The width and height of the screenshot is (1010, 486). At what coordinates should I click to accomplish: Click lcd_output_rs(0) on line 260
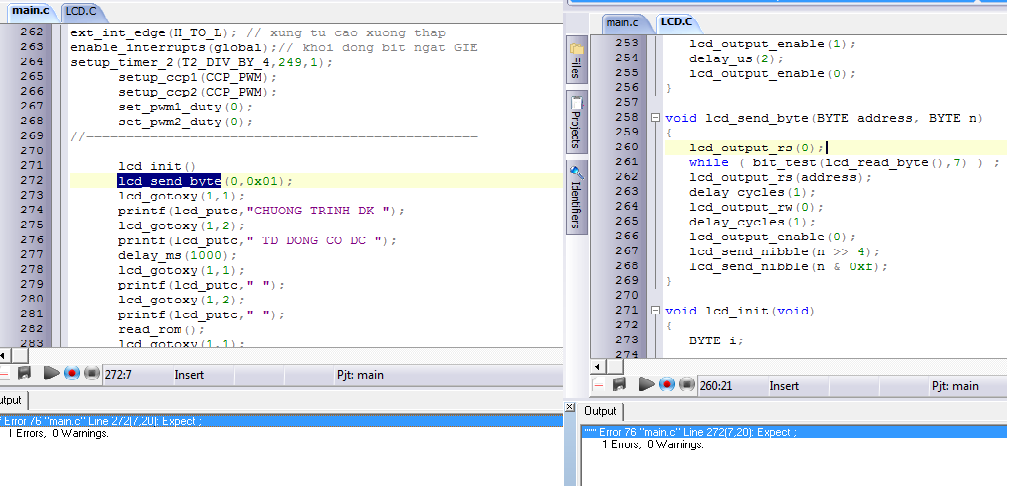coord(756,147)
